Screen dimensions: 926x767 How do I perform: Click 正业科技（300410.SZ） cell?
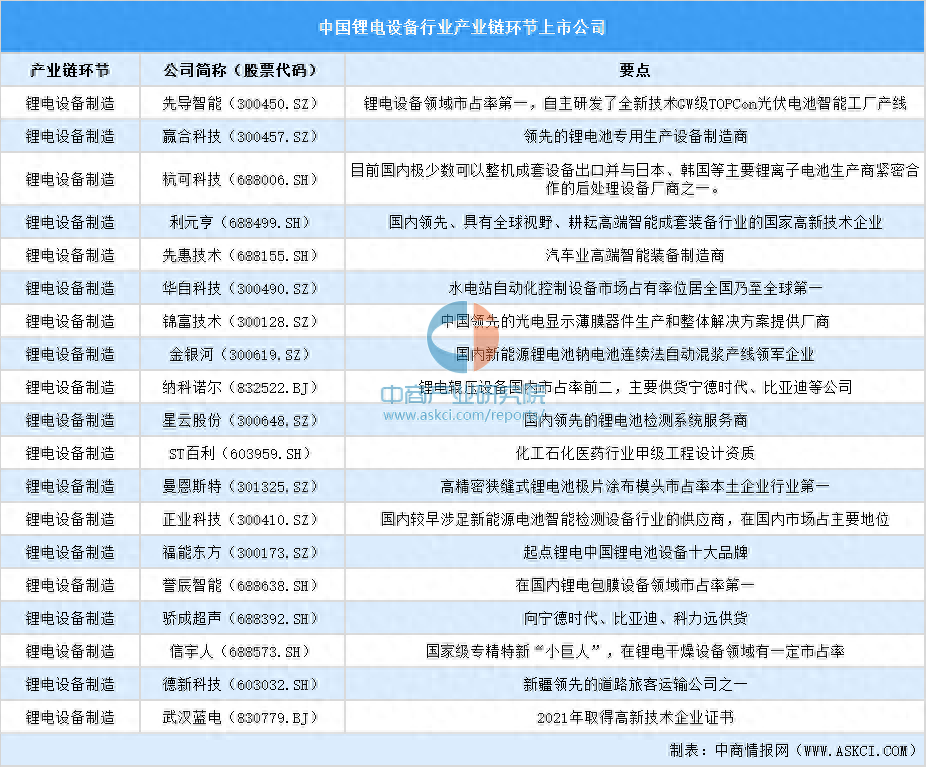242,520
